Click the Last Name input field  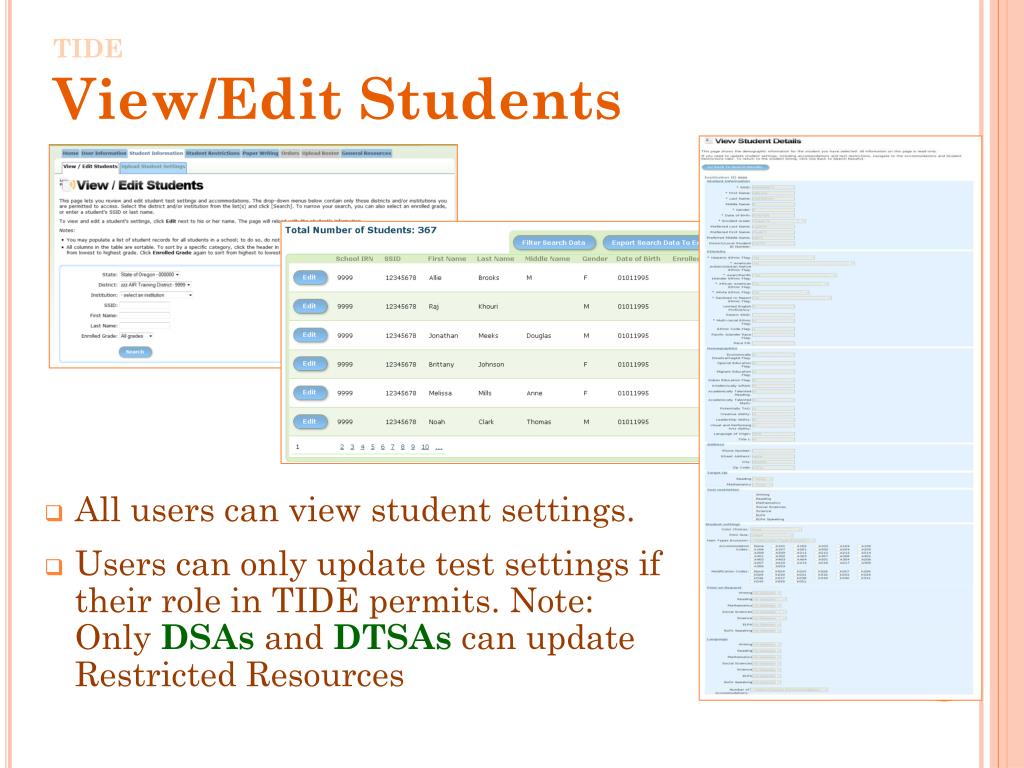coord(144,326)
